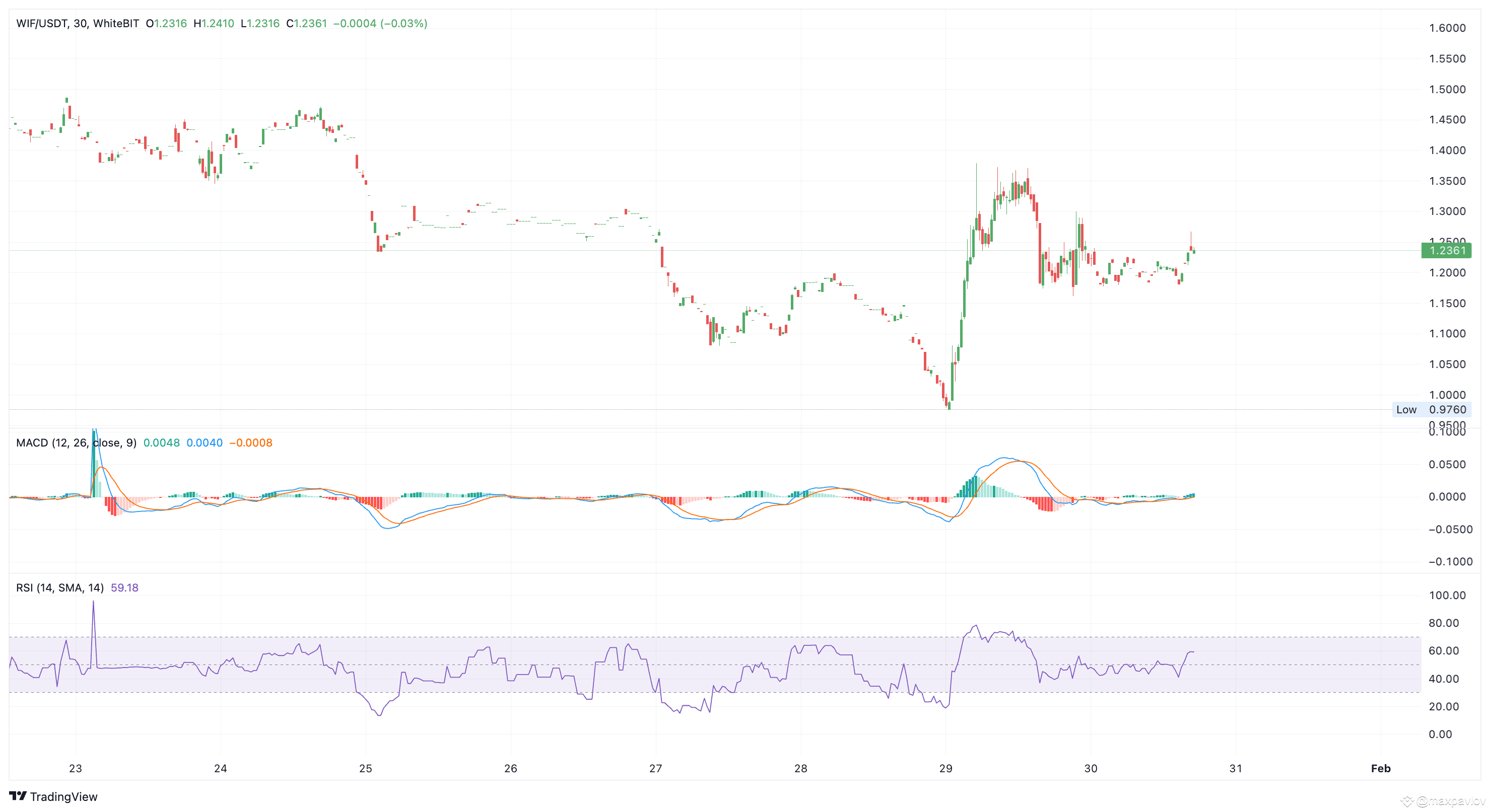1490x812 pixels.
Task: Click date 25 on the time axis
Action: [366, 769]
